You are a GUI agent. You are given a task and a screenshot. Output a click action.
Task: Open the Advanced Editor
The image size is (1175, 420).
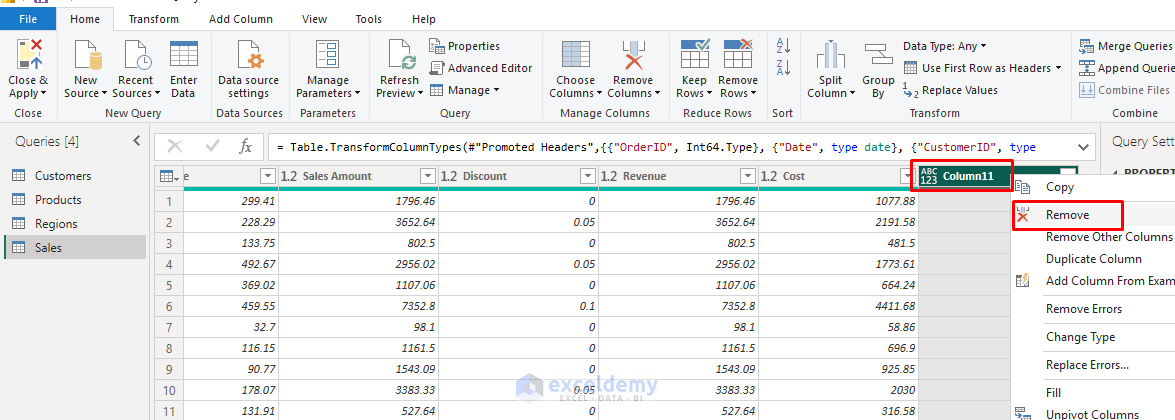pyautogui.click(x=480, y=68)
